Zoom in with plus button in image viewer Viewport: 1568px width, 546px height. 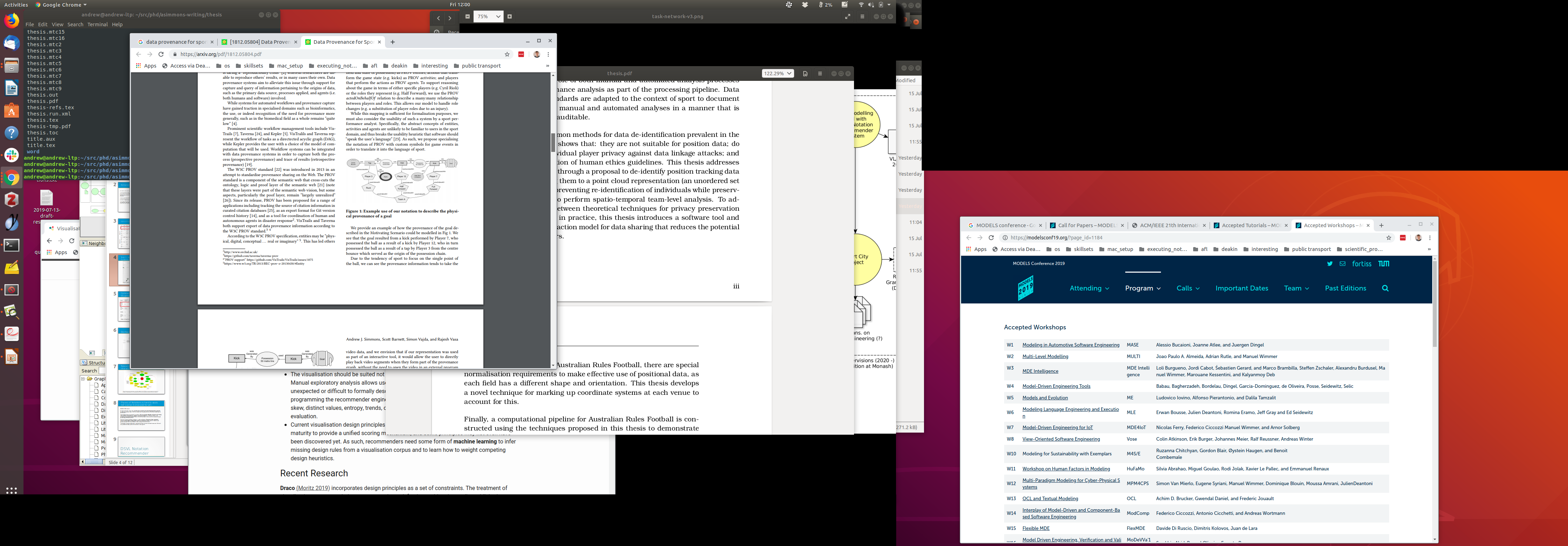pos(510,16)
